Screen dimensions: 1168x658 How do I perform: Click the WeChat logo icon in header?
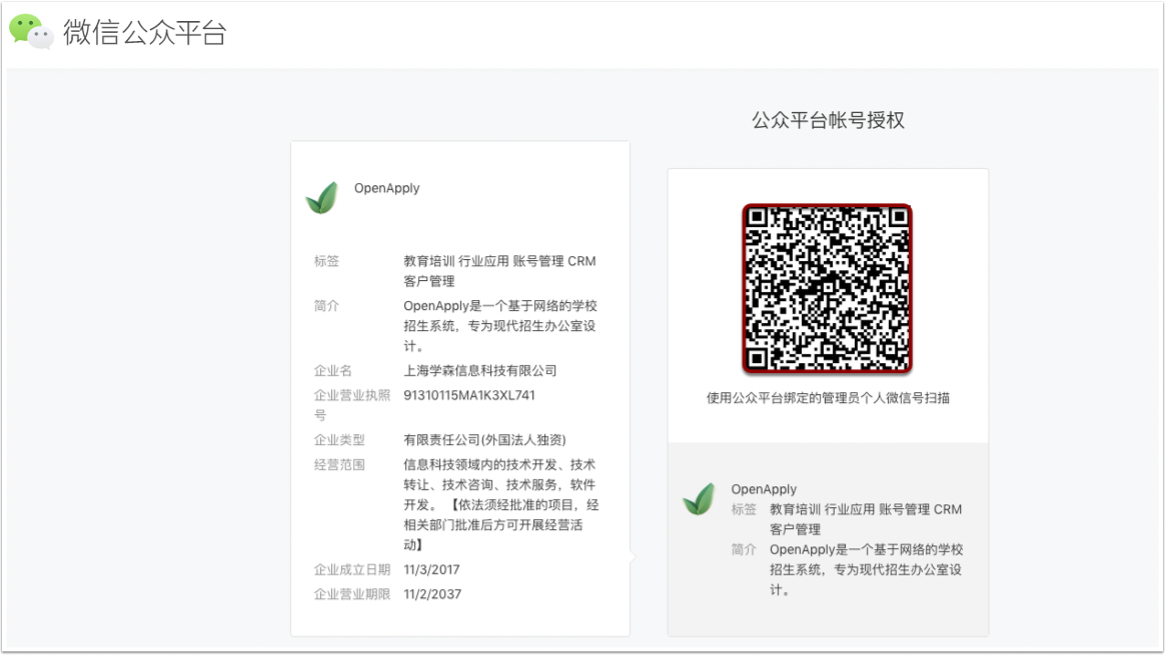click(31, 32)
